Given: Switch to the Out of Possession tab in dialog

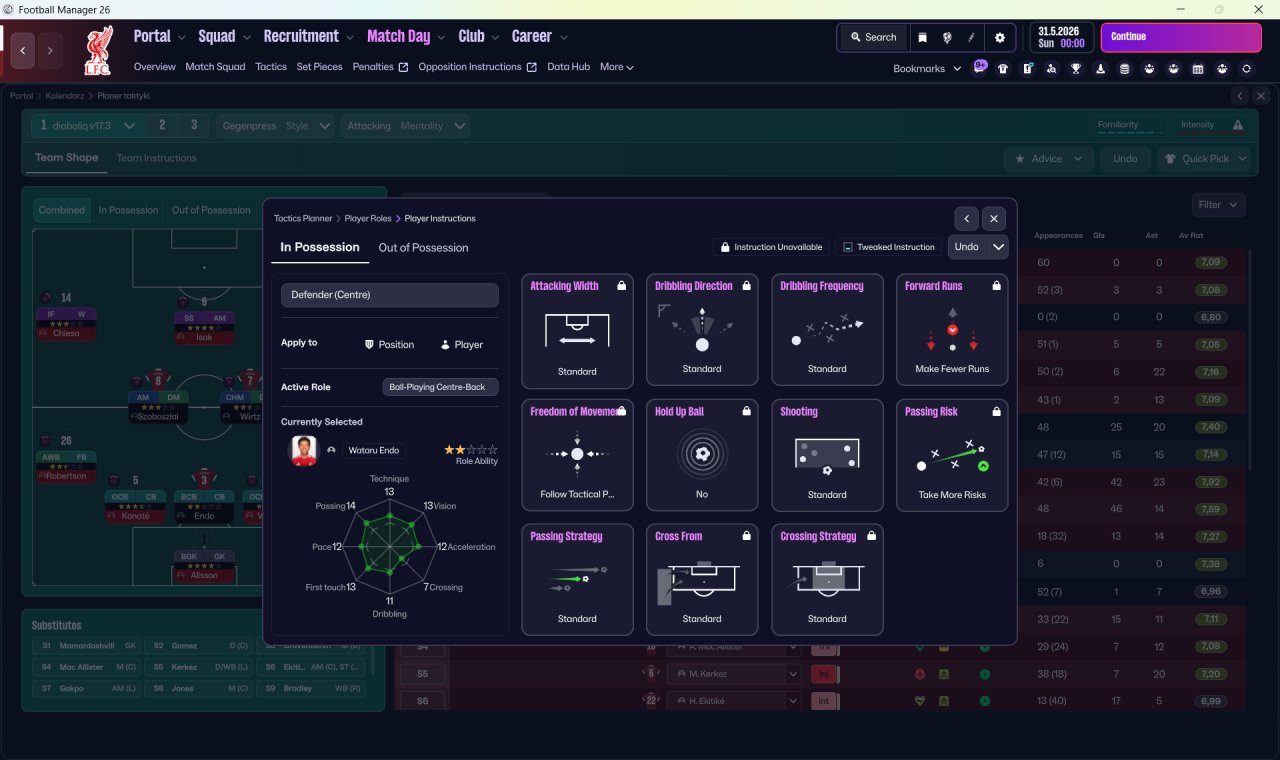Looking at the screenshot, I should [423, 247].
